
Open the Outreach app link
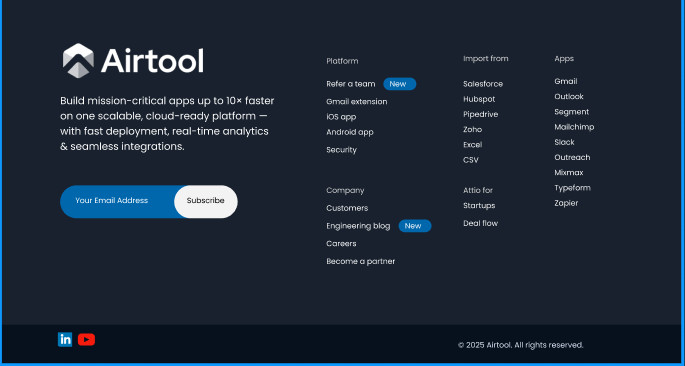point(572,157)
